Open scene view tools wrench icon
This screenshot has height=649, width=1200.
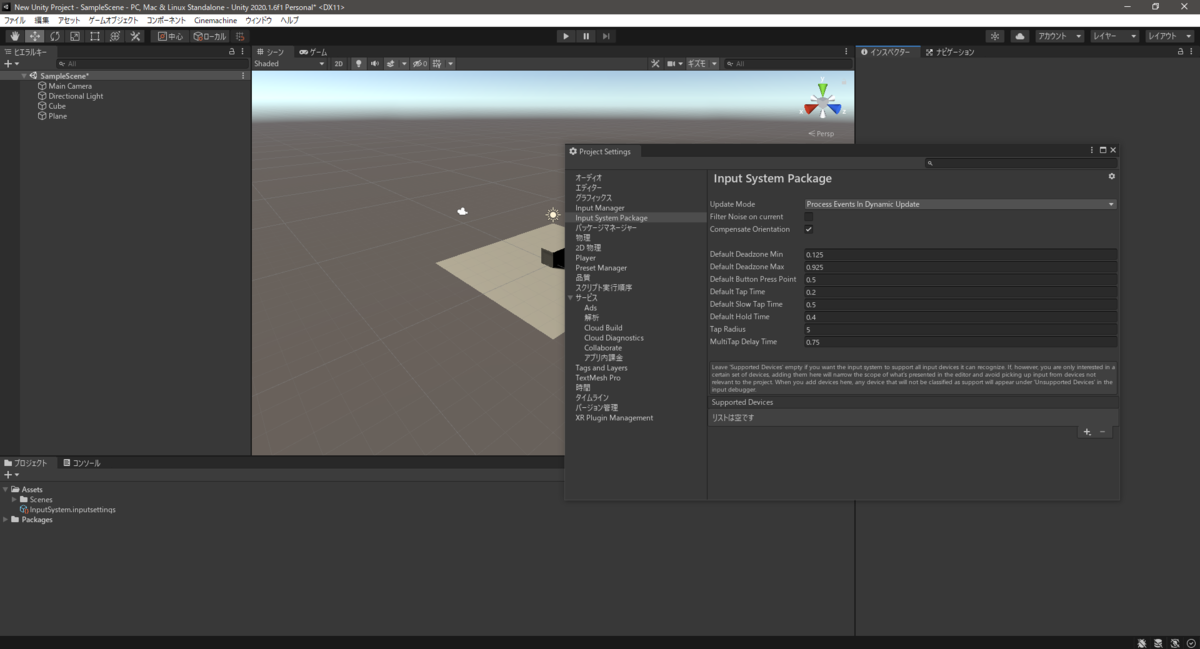click(655, 63)
